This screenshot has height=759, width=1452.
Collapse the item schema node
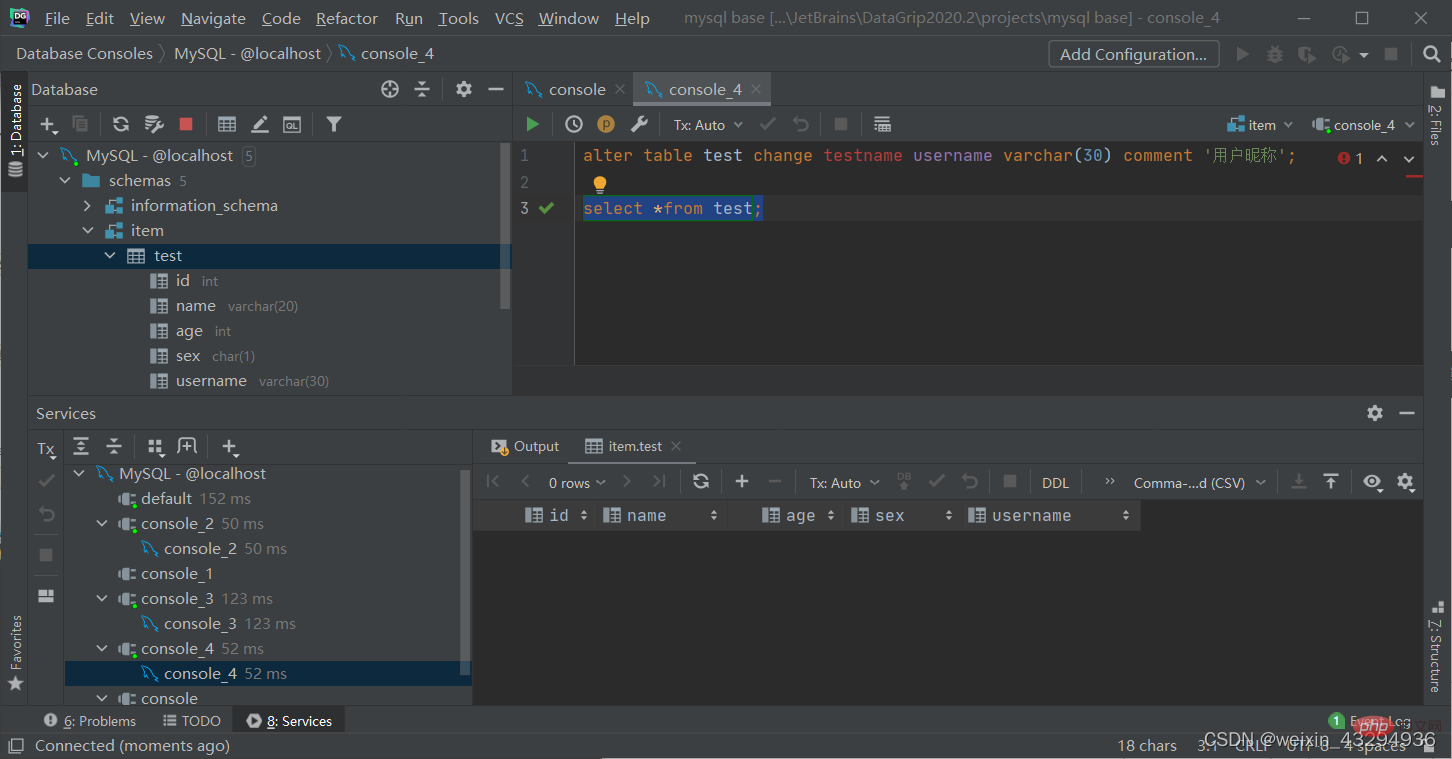point(87,231)
